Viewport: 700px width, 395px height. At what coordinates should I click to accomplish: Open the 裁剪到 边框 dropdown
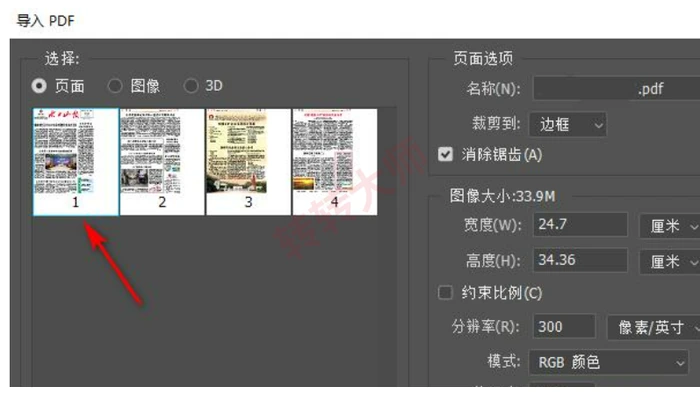[x=567, y=124]
